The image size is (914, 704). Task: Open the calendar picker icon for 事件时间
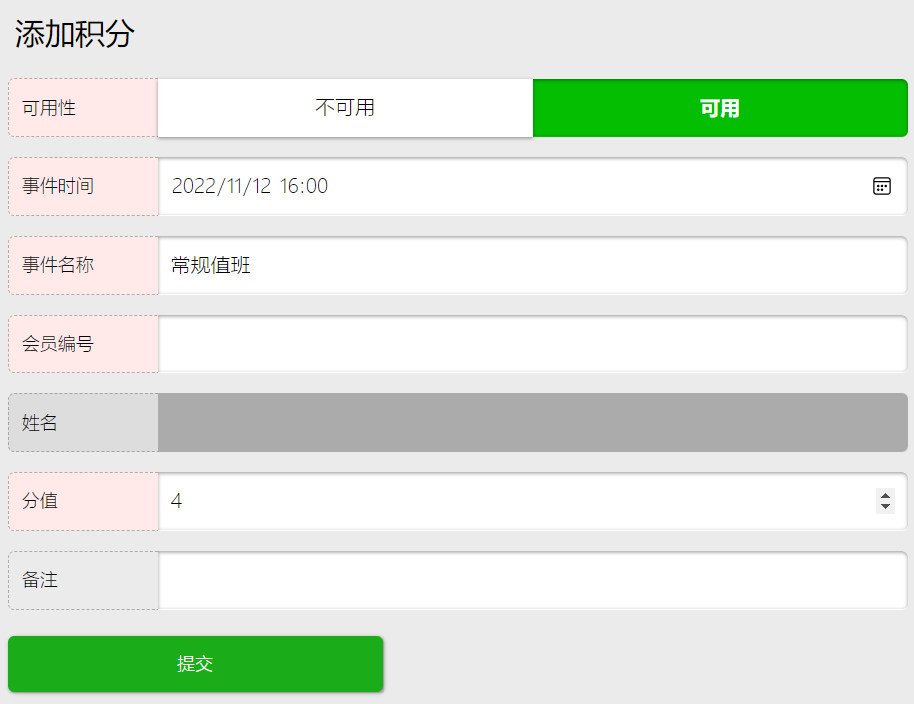click(881, 186)
